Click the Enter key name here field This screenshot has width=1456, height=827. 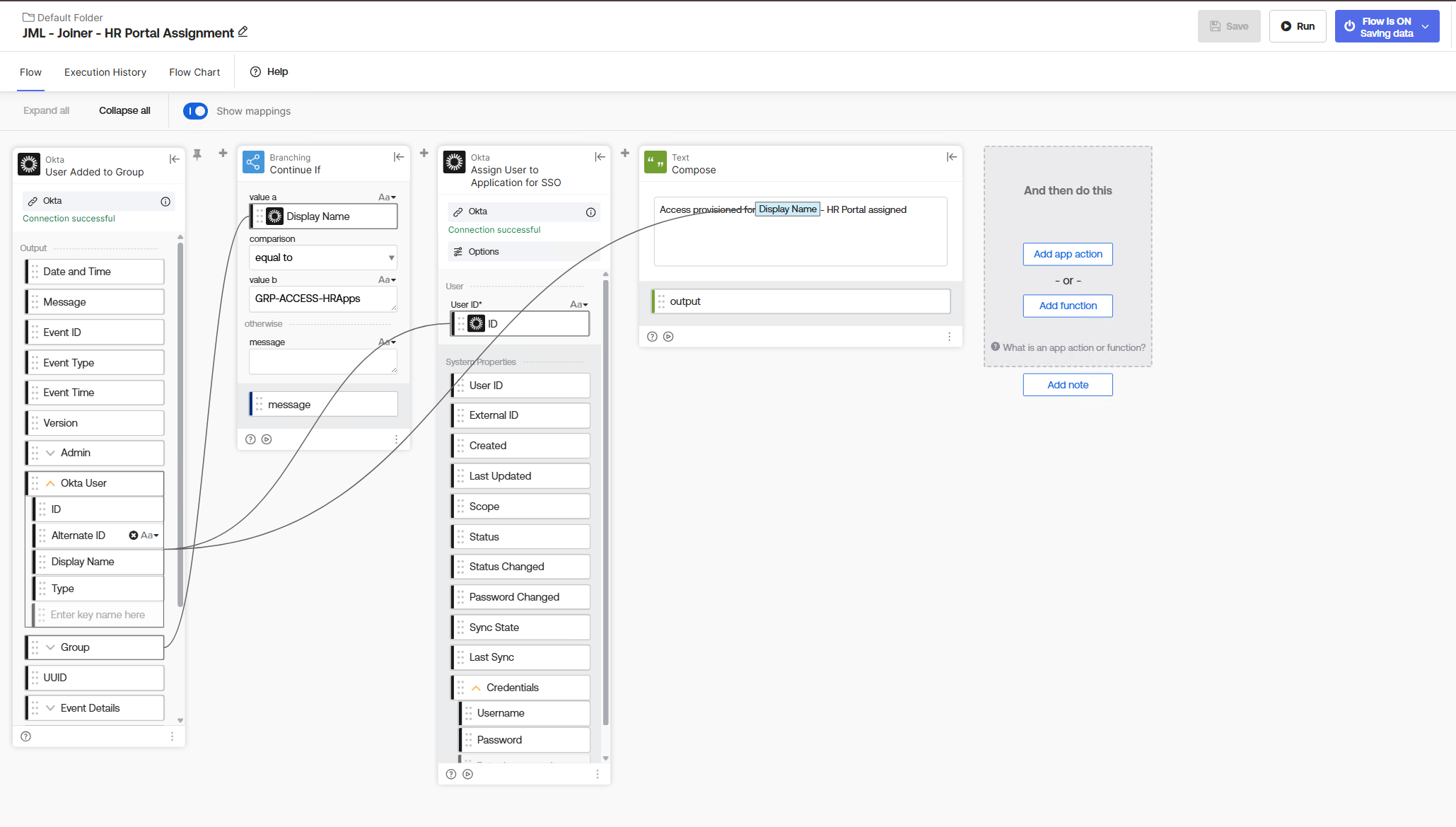tap(98, 615)
